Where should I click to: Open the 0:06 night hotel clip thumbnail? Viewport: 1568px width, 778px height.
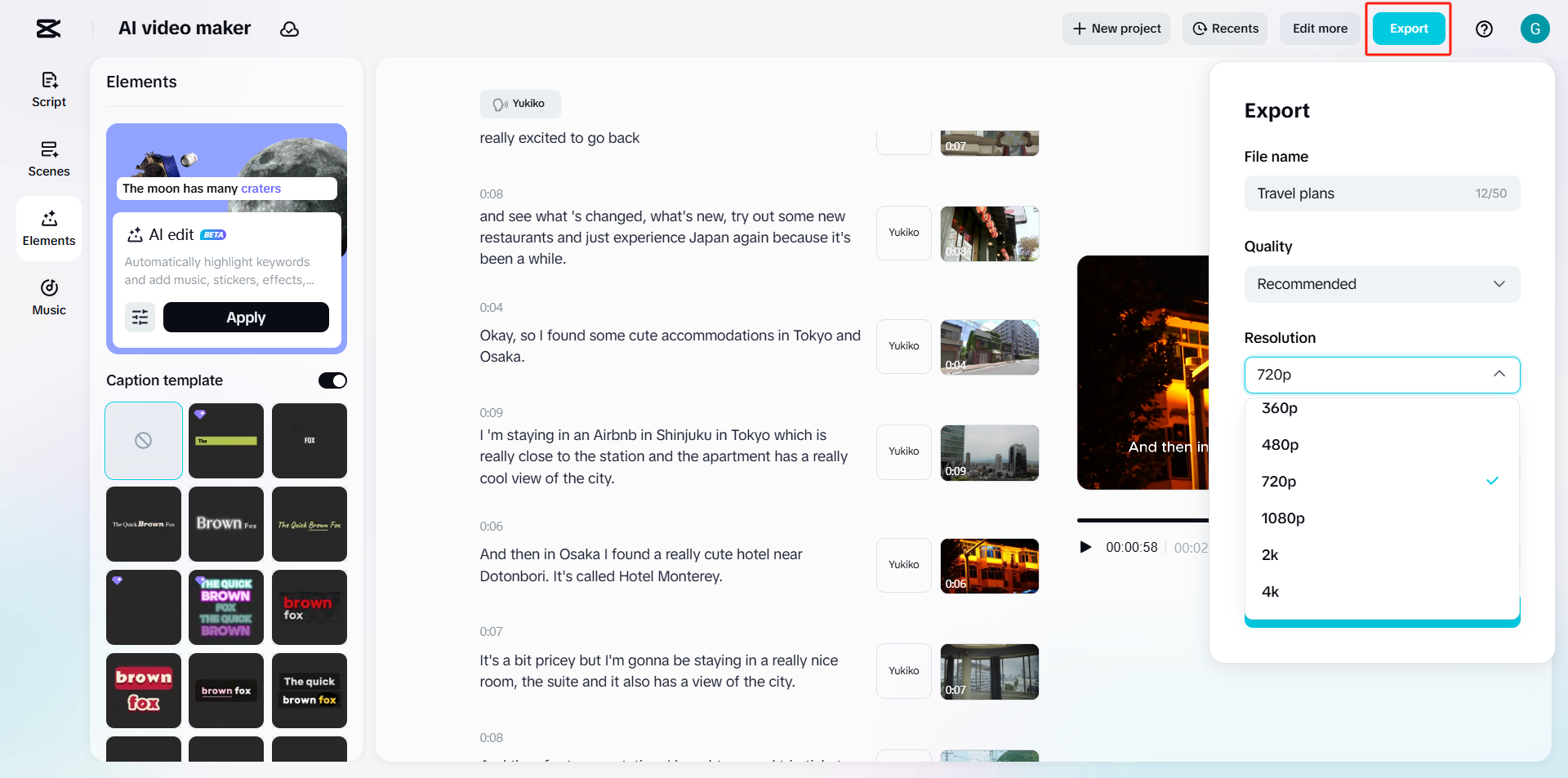990,566
